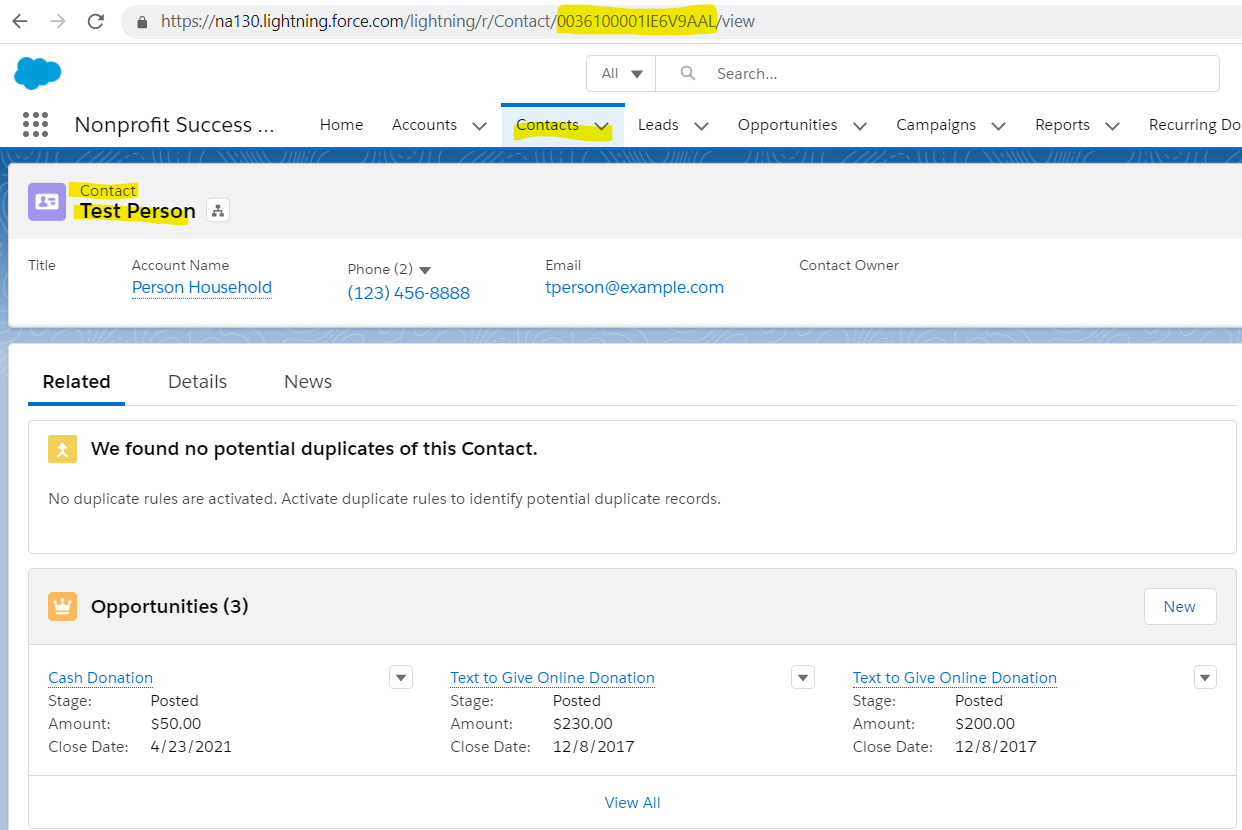Expand the Contacts tab chevron

click(601, 126)
